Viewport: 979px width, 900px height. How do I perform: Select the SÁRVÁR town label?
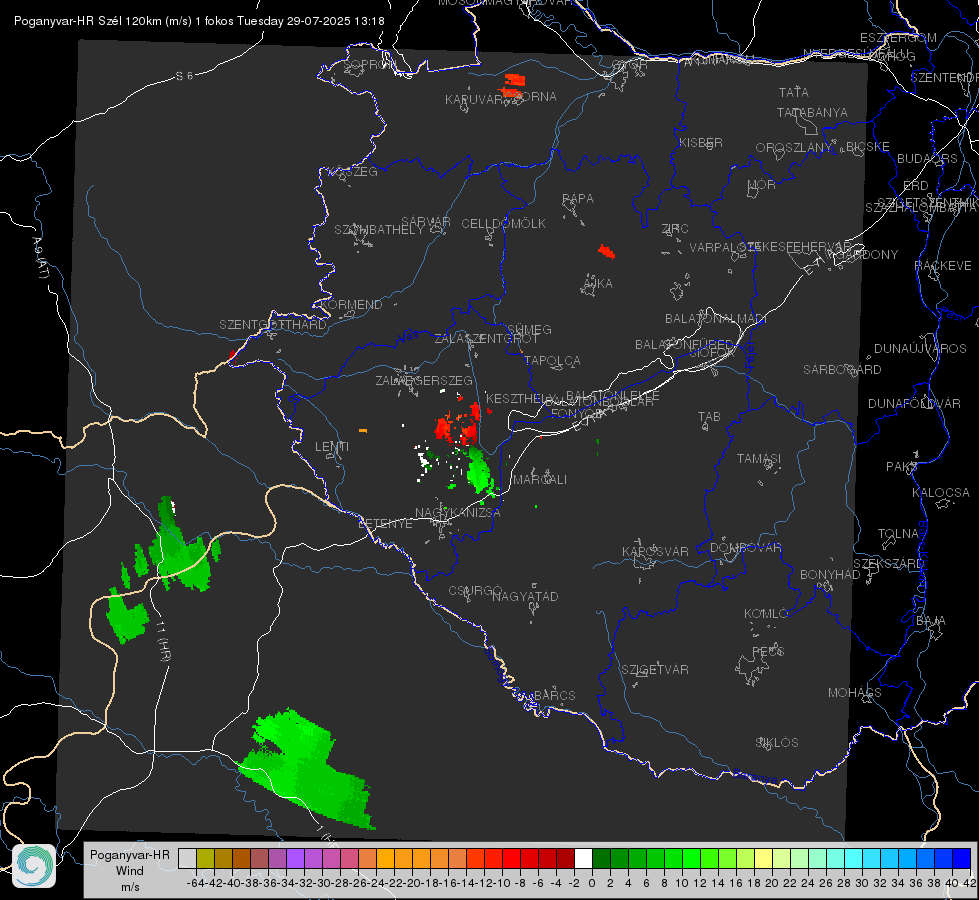click(426, 222)
